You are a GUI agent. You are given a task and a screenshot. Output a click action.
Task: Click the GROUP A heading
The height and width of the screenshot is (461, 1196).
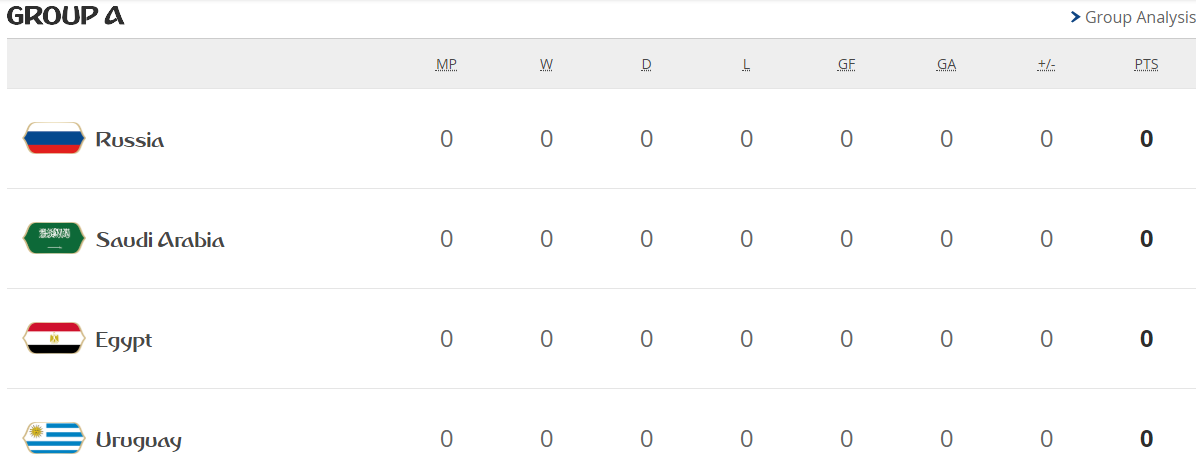pos(66,15)
